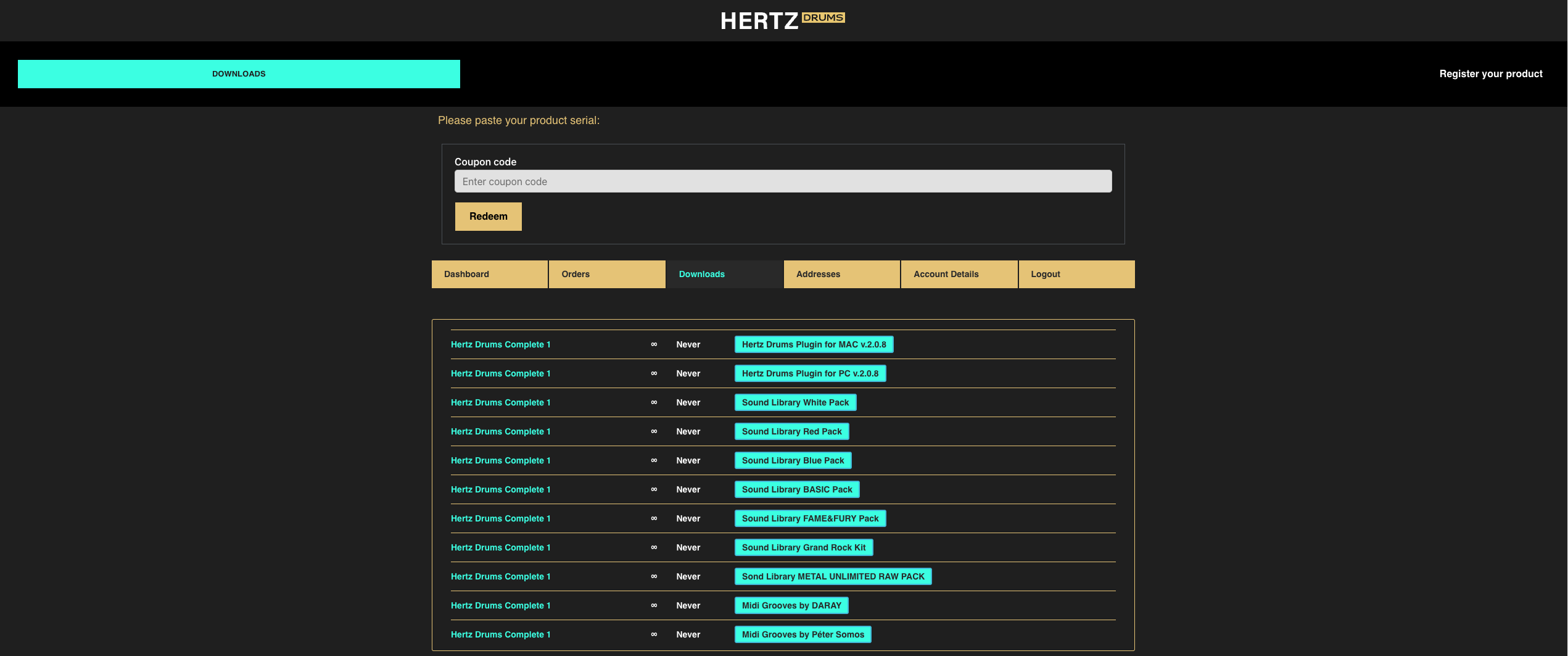View the Account Details tab
Screen dimensions: 1568x656
click(x=959, y=274)
